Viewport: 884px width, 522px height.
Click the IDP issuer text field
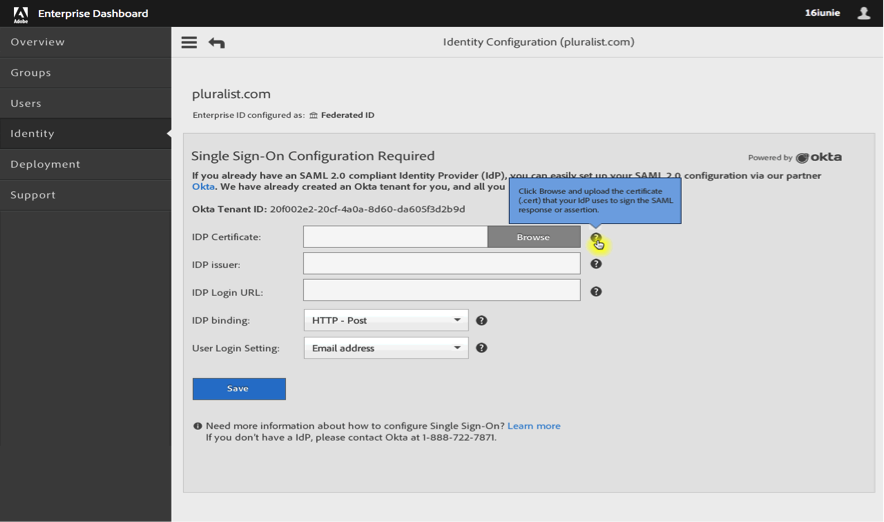(x=441, y=263)
